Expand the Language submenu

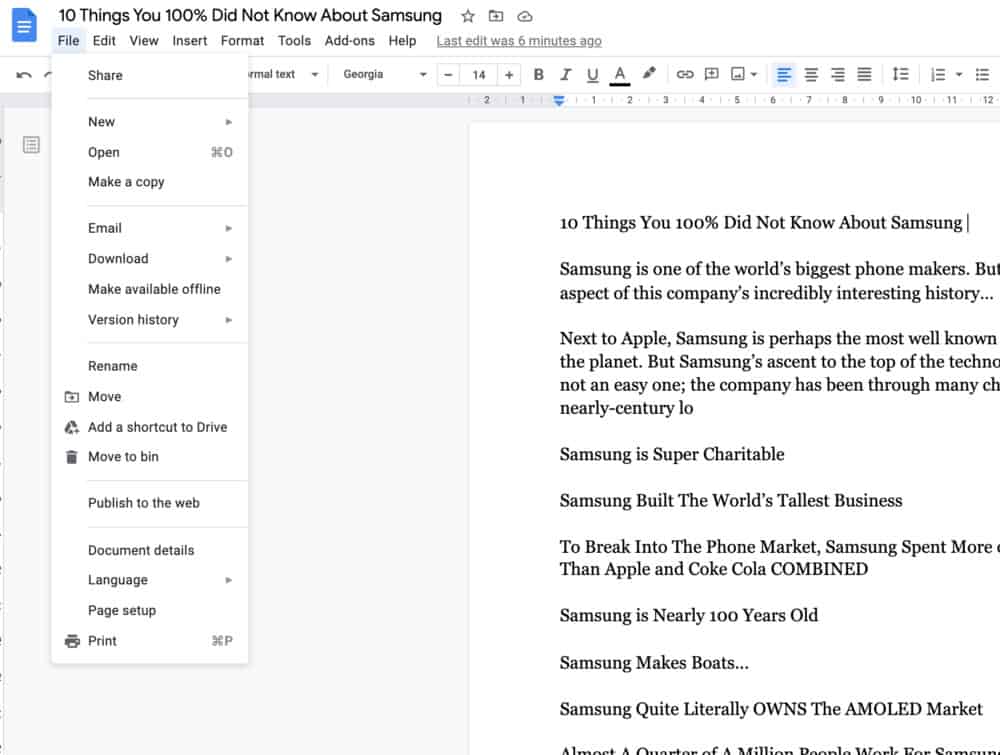point(150,580)
